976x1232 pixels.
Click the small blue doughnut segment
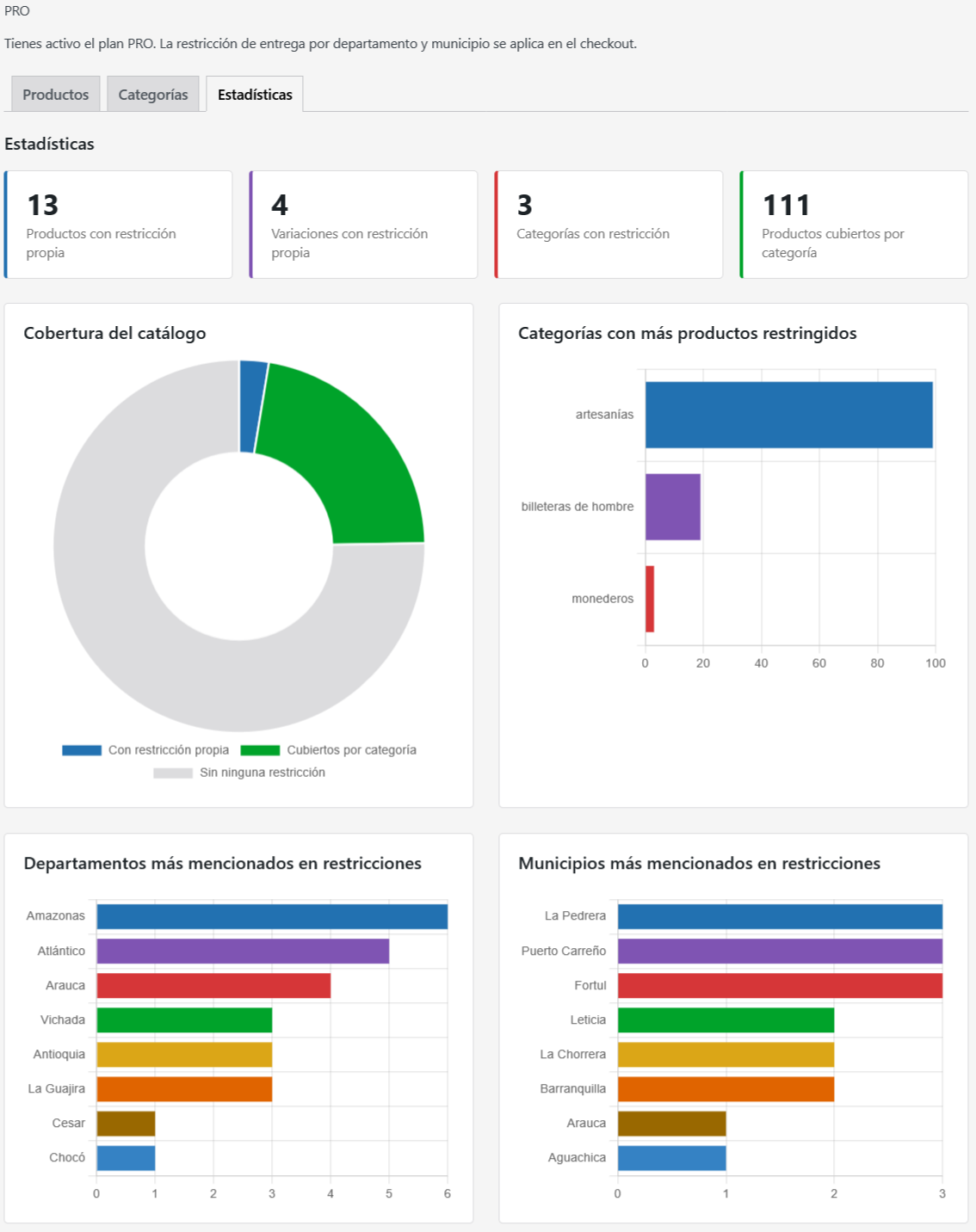pos(252,406)
